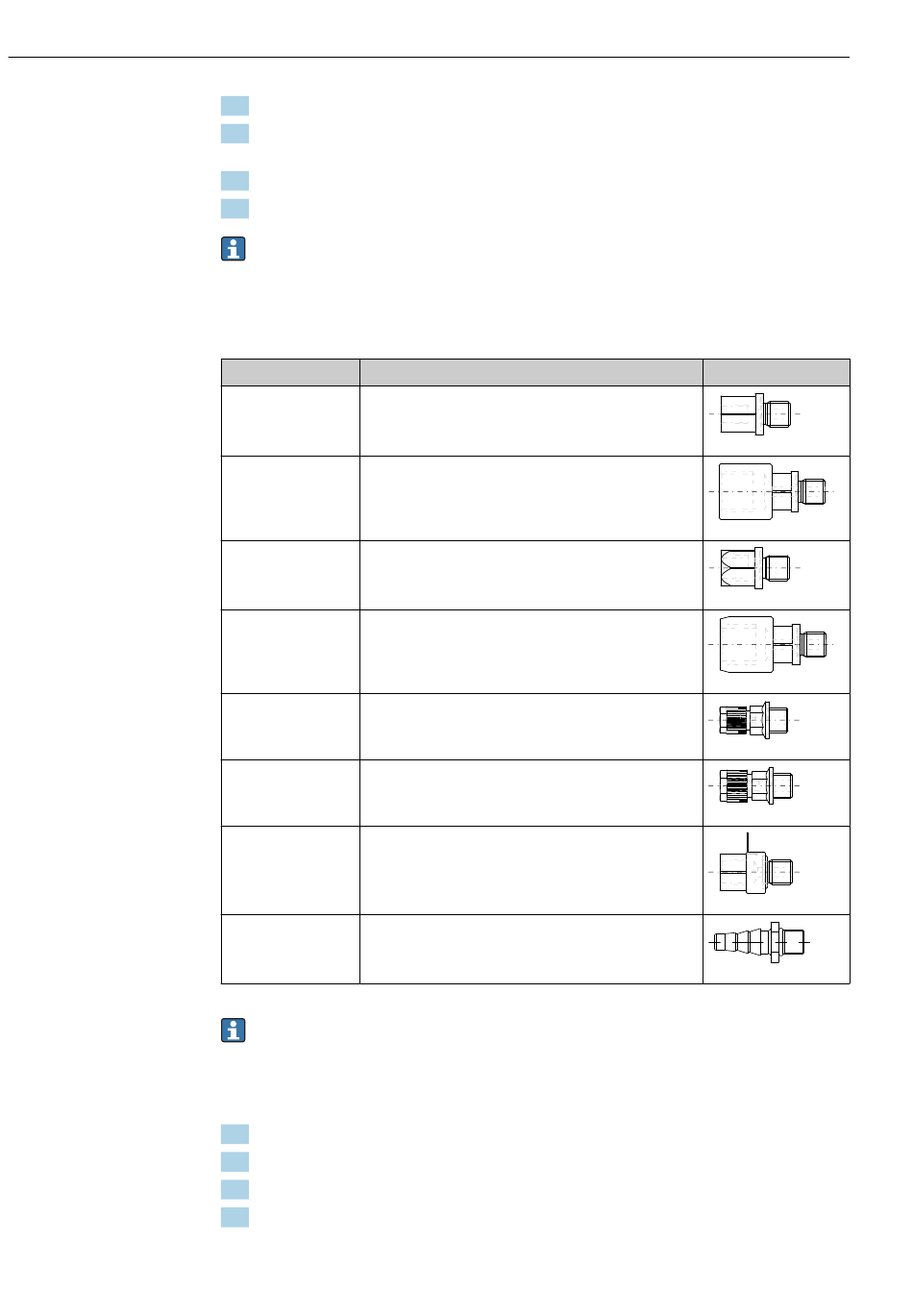Select the fifth row's knurled adapter drawing
Image resolution: width=913 pixels, height=1316 pixels.
pyautogui.click(x=755, y=720)
